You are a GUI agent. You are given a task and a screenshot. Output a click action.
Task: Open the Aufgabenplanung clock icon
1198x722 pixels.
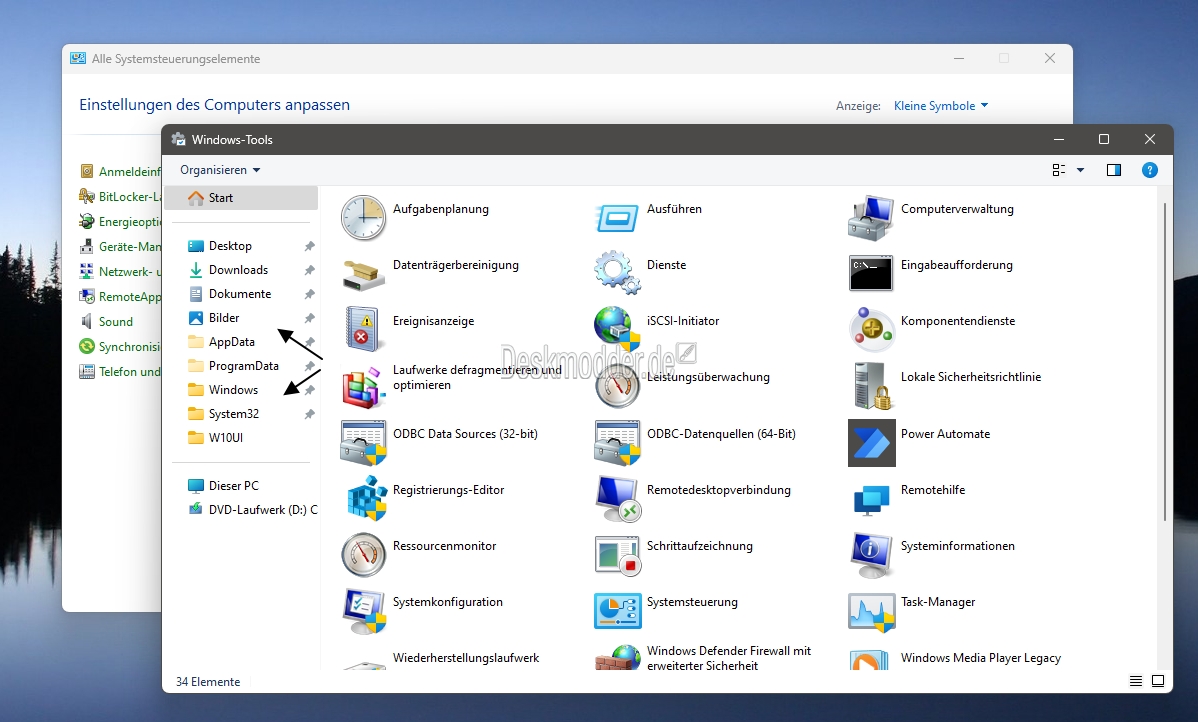(x=364, y=218)
